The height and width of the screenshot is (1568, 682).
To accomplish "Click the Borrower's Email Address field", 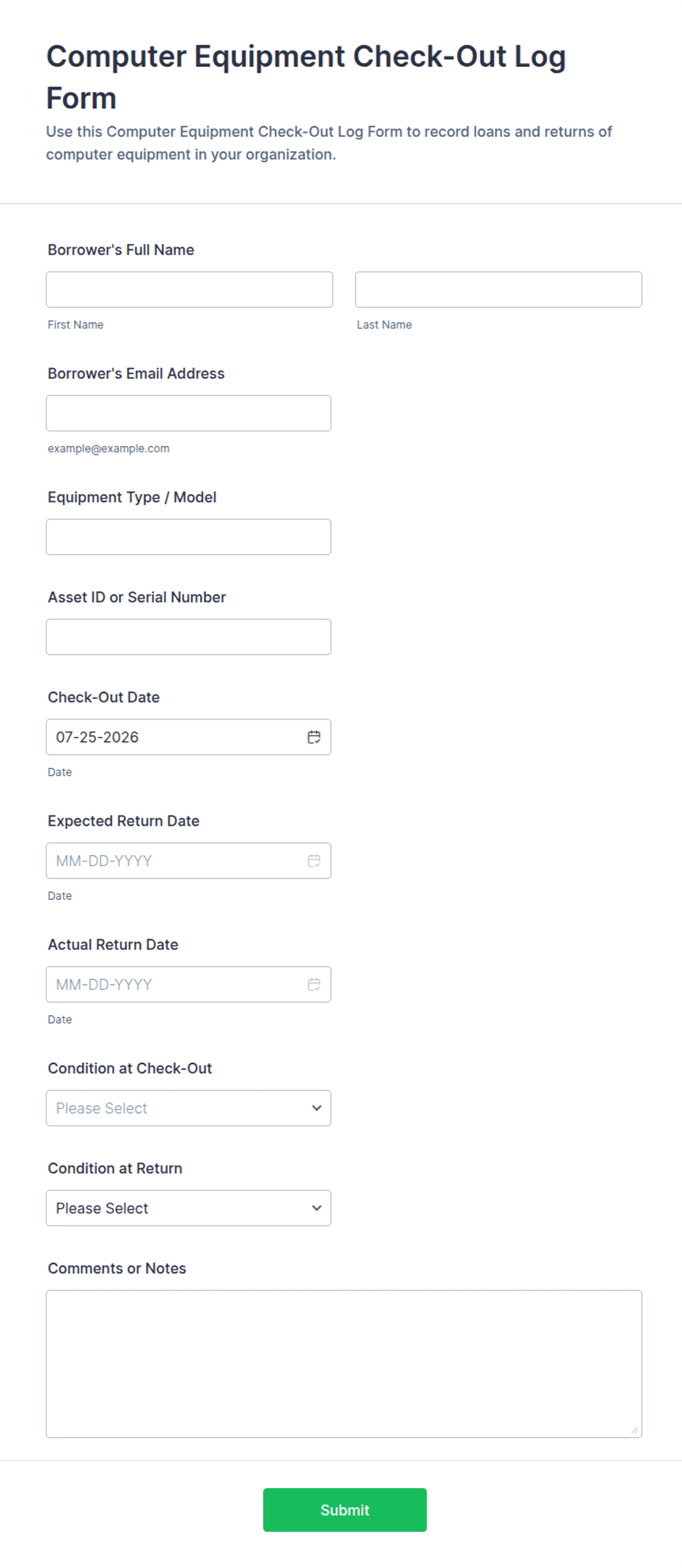I will click(188, 414).
